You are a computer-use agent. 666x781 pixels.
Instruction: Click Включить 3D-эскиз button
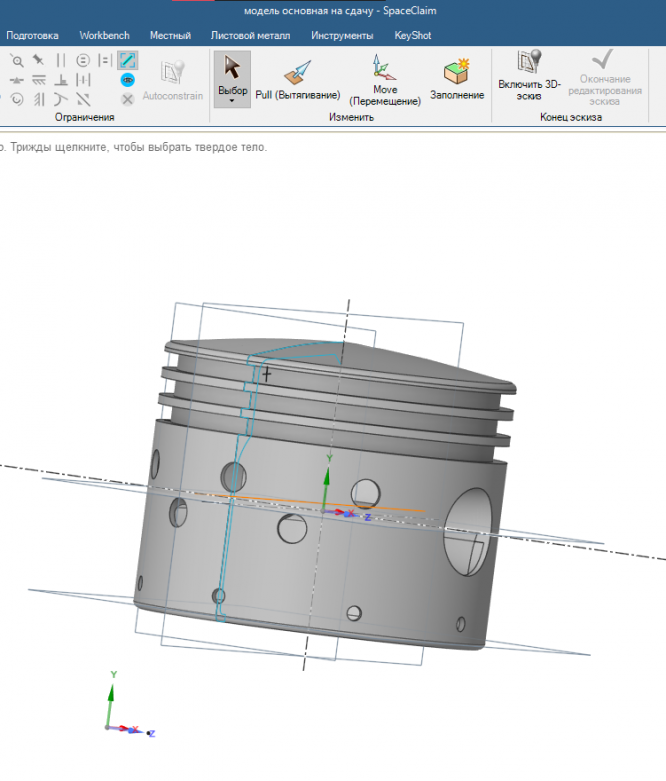pyautogui.click(x=529, y=75)
